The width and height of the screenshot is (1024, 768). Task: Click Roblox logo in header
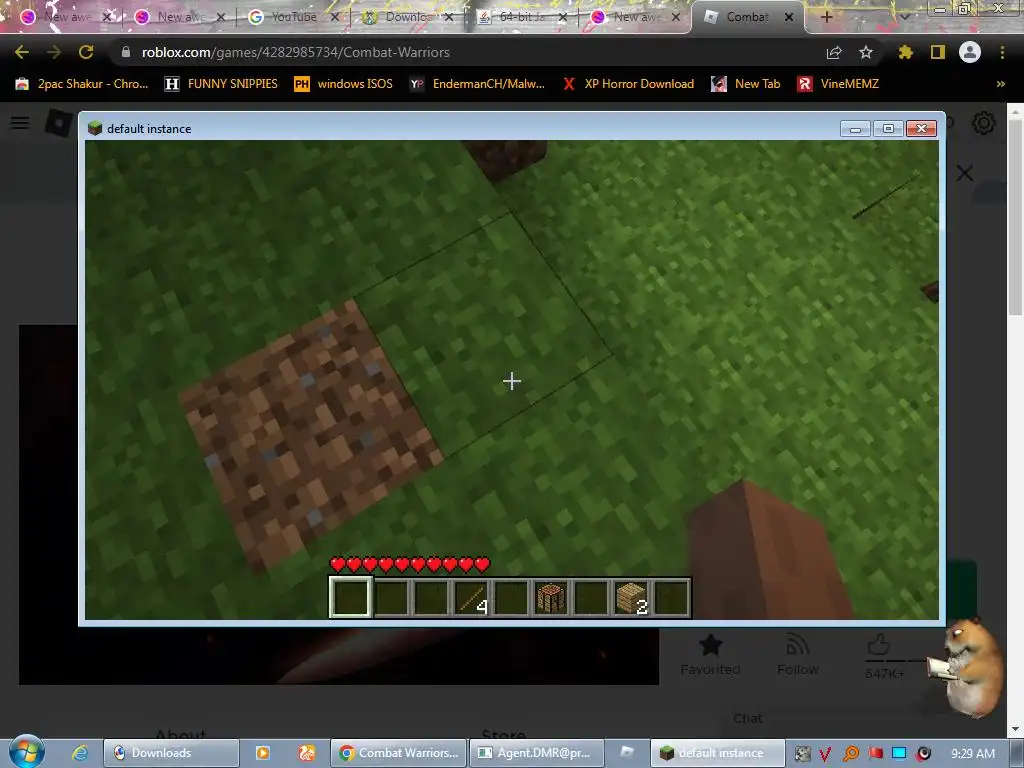(x=59, y=123)
